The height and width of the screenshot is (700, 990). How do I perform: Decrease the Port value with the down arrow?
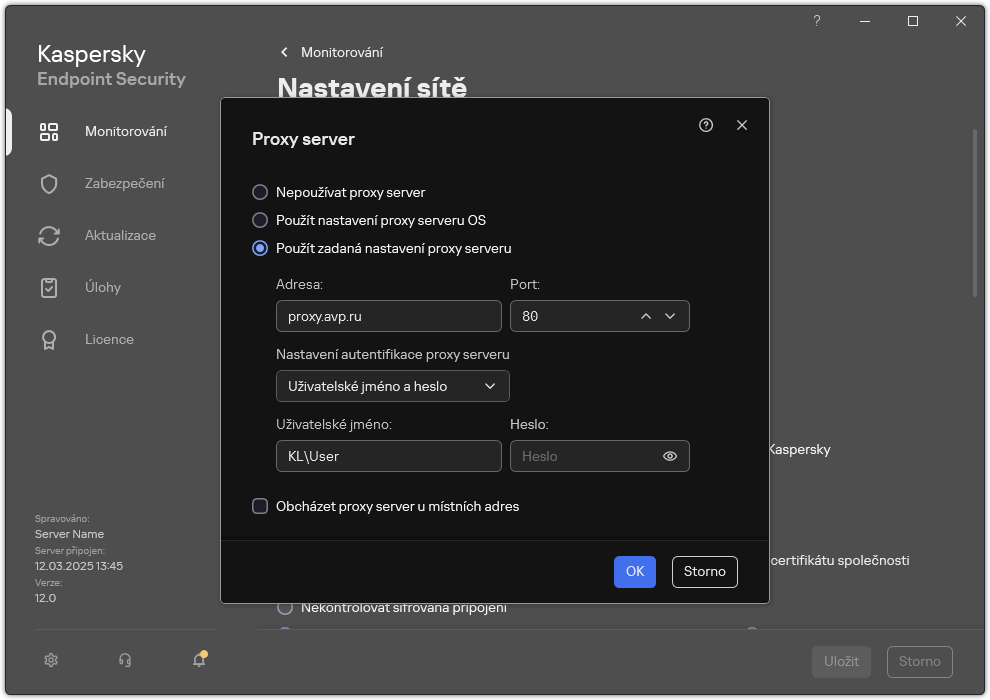671,316
